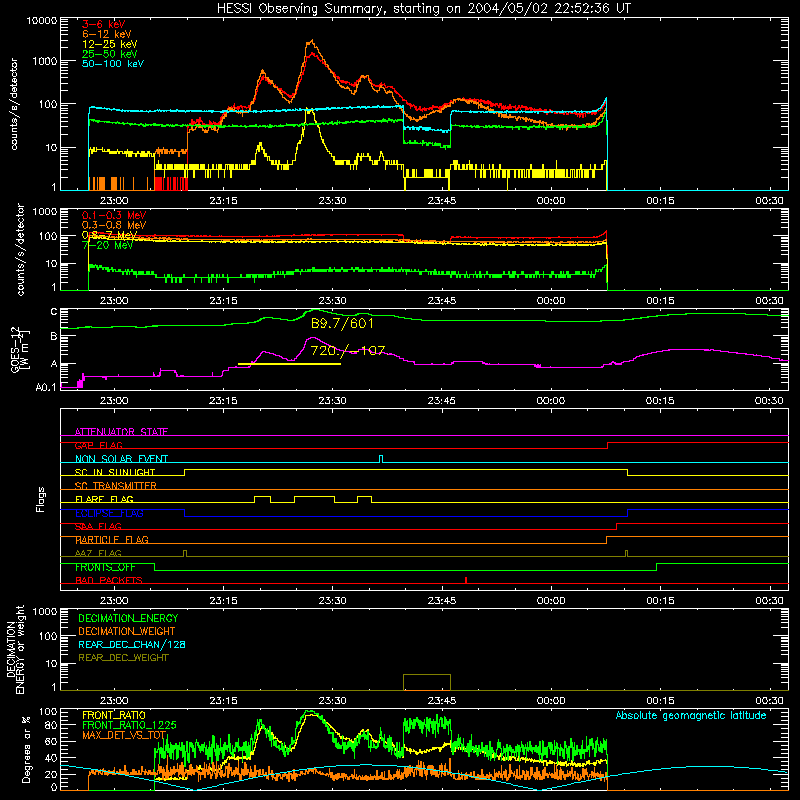Click the Flags axis label
Image resolution: width=800 pixels, height=800 pixels.
click(x=41, y=499)
